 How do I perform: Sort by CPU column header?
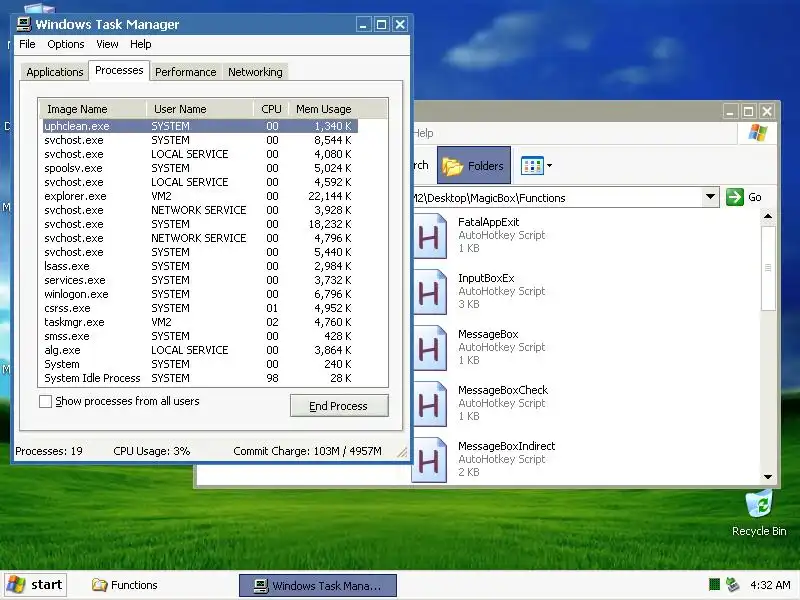pos(271,109)
